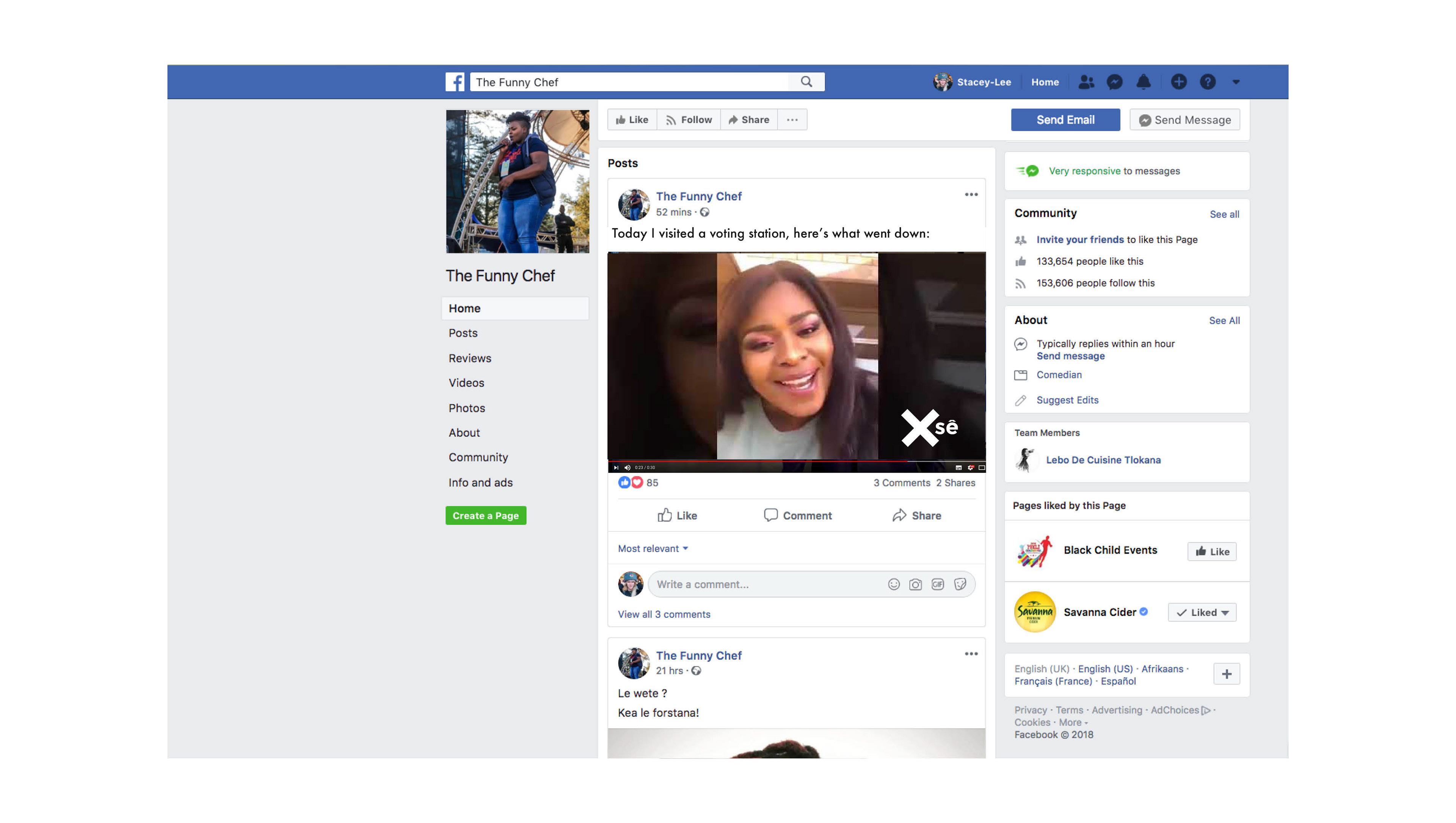Open the Photos section in the sidebar
Image resolution: width=1456 pixels, height=823 pixels.
click(x=467, y=408)
